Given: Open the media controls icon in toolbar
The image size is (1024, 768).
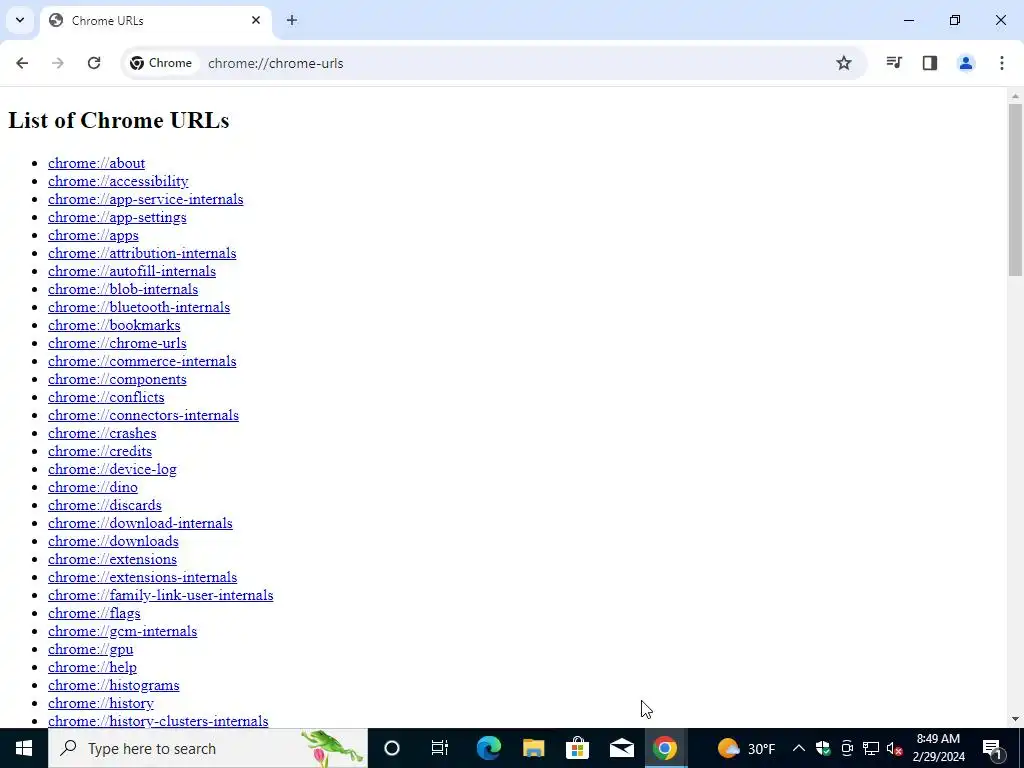Looking at the screenshot, I should pos(894,63).
